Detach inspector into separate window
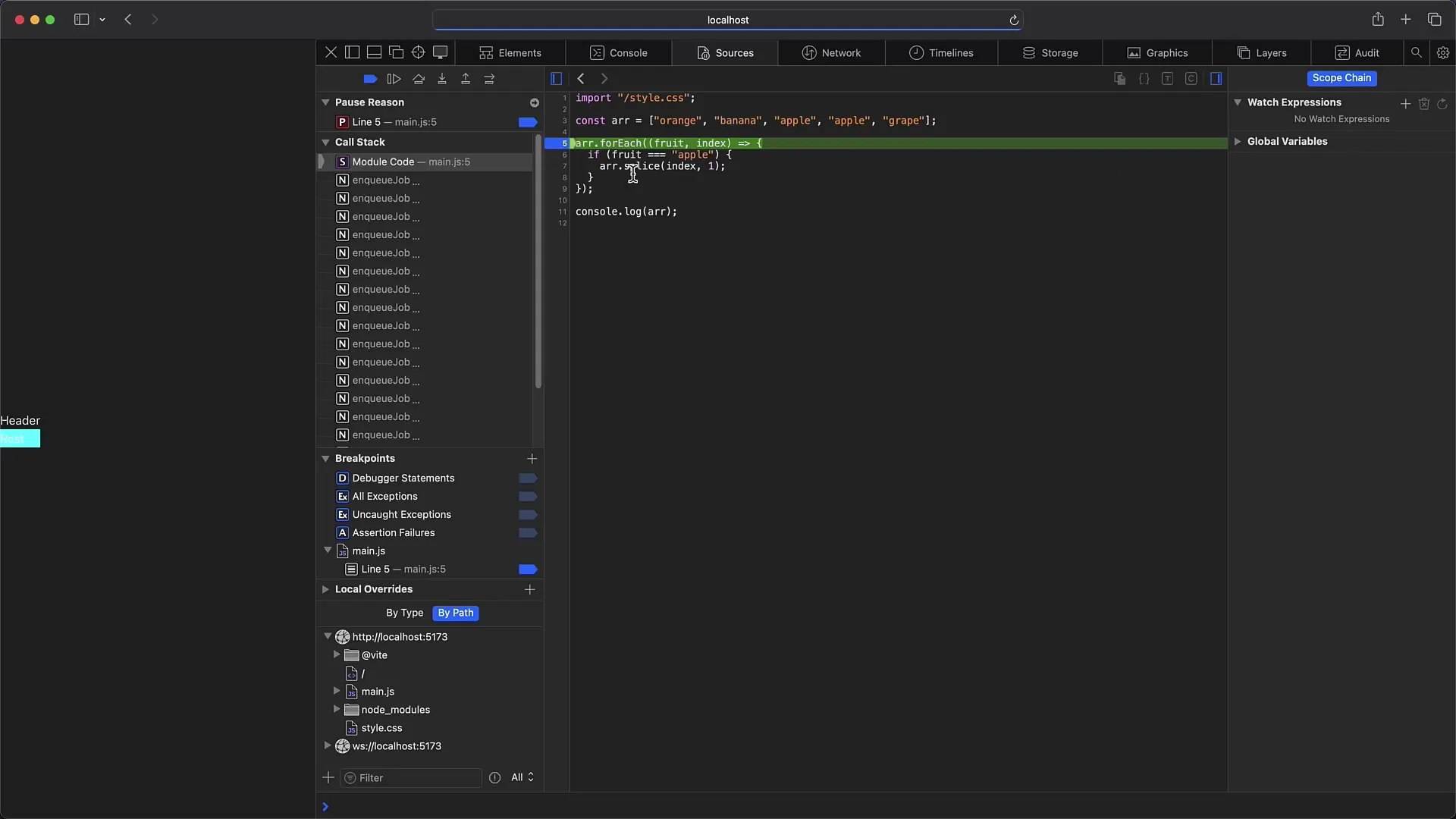 pos(396,52)
